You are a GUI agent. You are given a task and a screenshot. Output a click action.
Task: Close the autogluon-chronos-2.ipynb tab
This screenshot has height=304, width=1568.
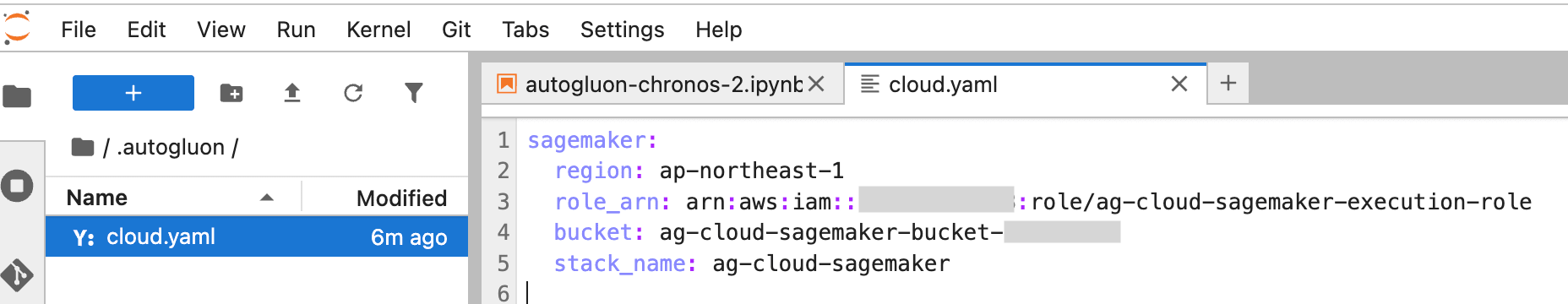[x=816, y=84]
